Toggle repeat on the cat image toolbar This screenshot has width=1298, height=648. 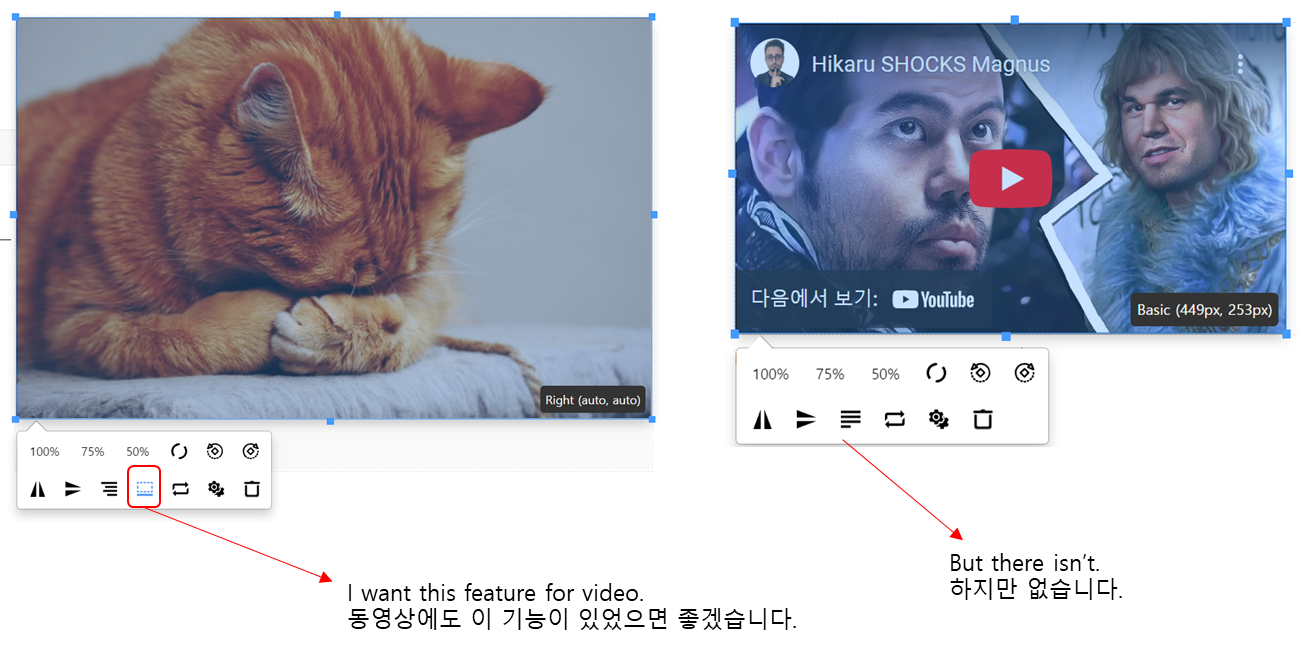point(180,489)
